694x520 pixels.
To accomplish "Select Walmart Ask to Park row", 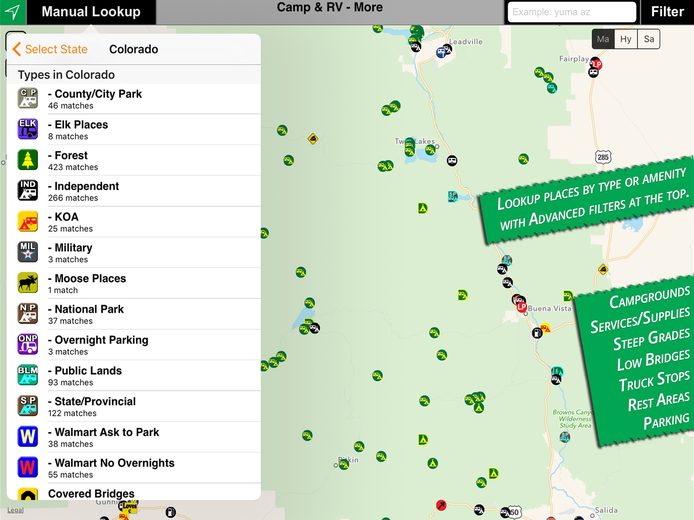I will click(134, 437).
